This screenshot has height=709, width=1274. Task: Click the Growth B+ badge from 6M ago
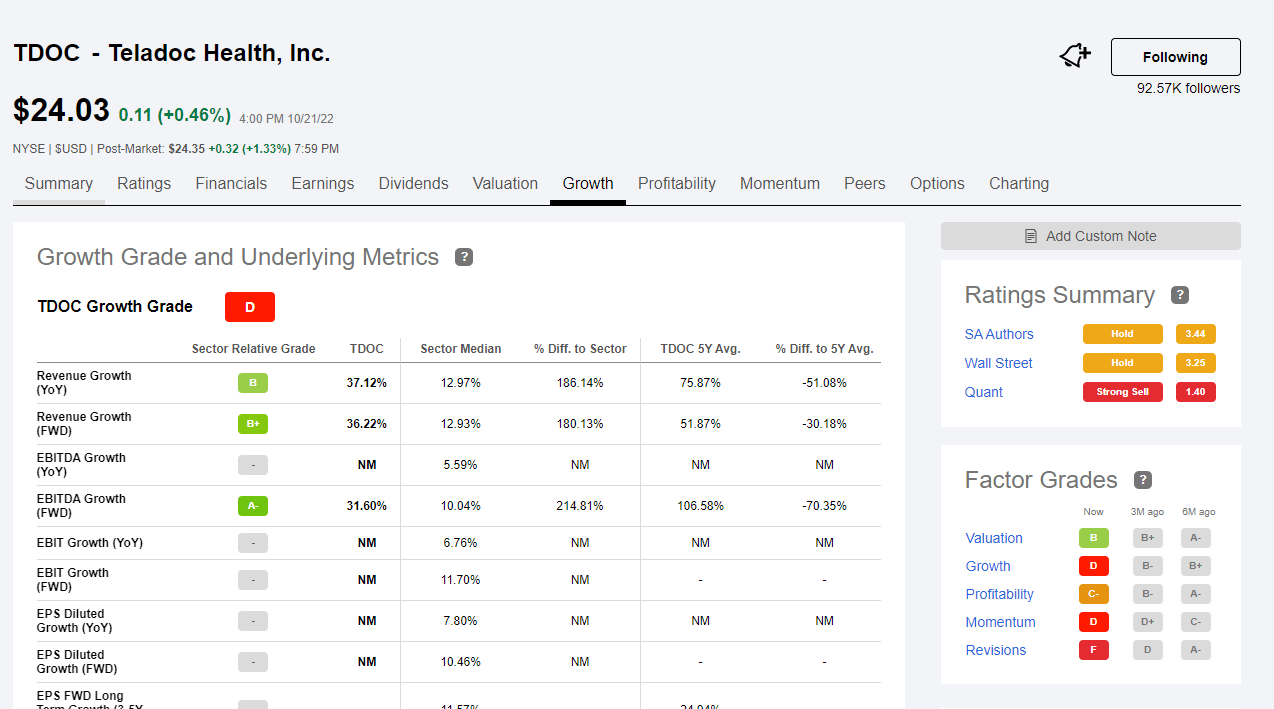(x=1196, y=566)
